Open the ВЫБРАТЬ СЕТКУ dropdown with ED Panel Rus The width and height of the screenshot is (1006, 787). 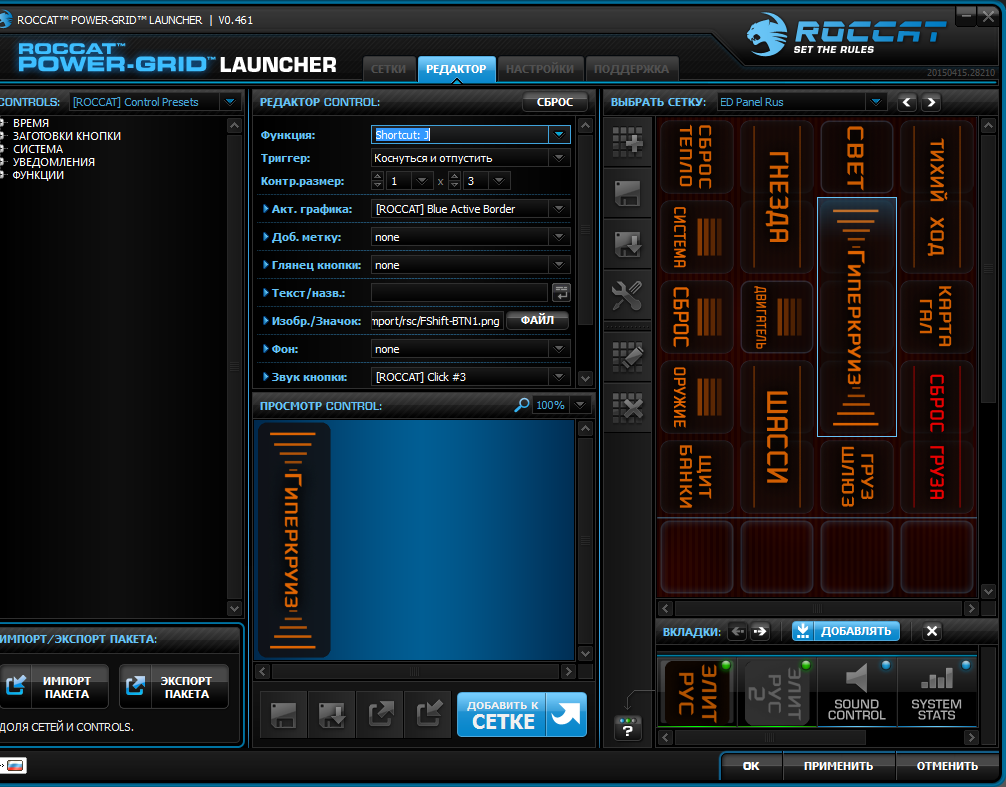tap(874, 102)
